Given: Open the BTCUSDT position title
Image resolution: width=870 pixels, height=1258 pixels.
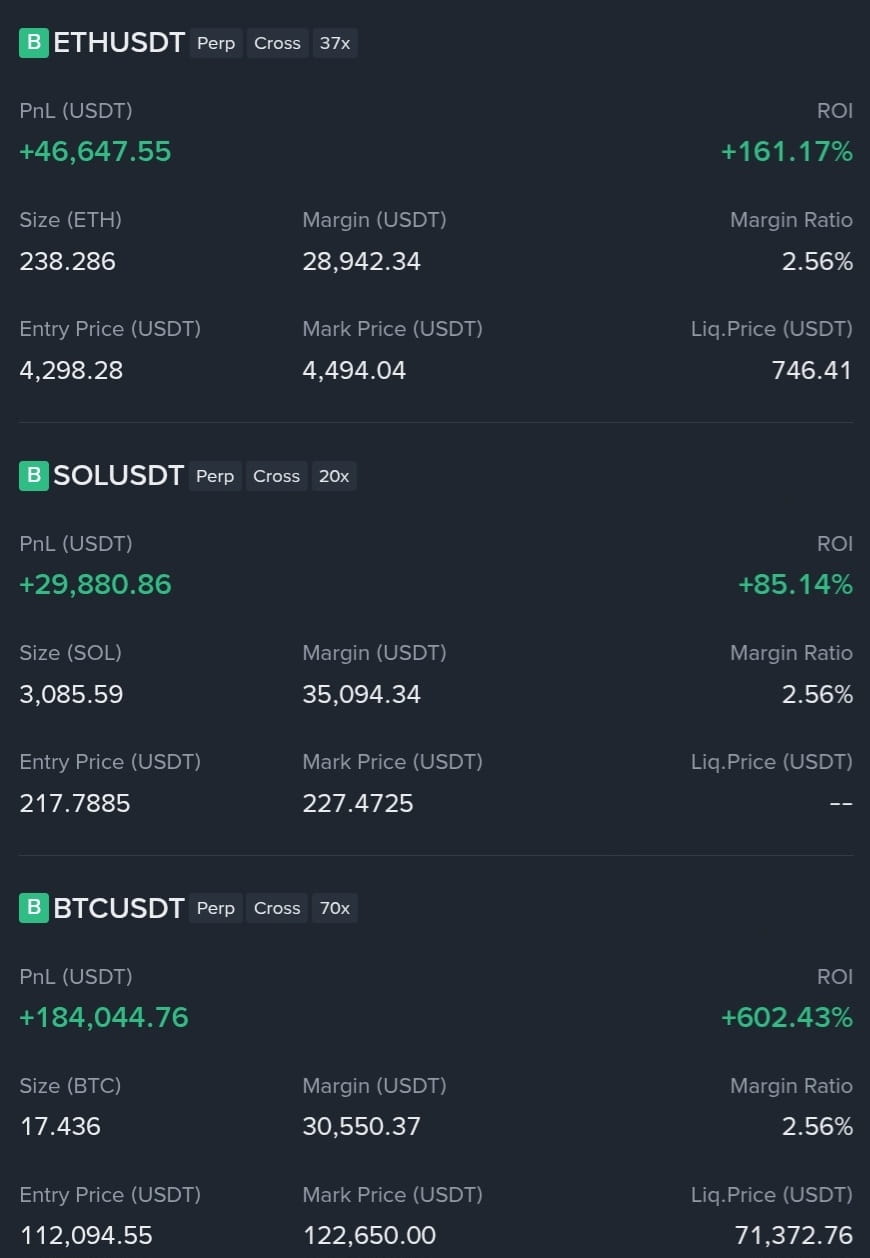Looking at the screenshot, I should click(119, 908).
